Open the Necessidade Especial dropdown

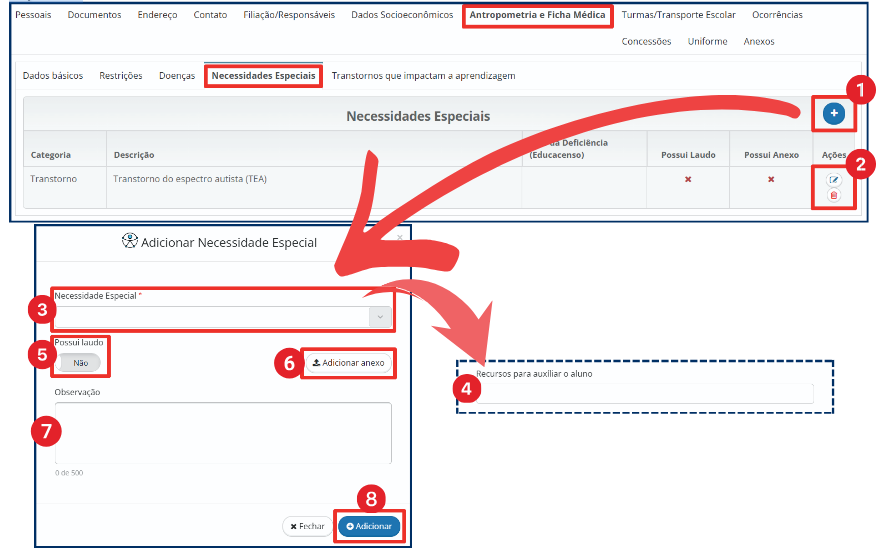[x=222, y=316]
